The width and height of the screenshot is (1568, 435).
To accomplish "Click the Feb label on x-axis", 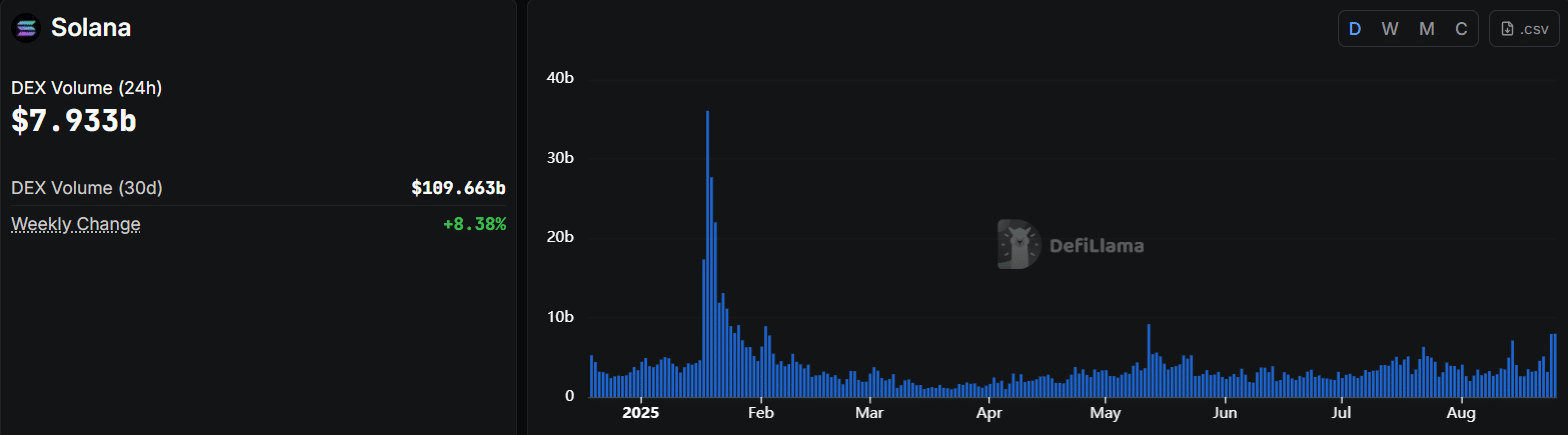I will click(x=761, y=412).
